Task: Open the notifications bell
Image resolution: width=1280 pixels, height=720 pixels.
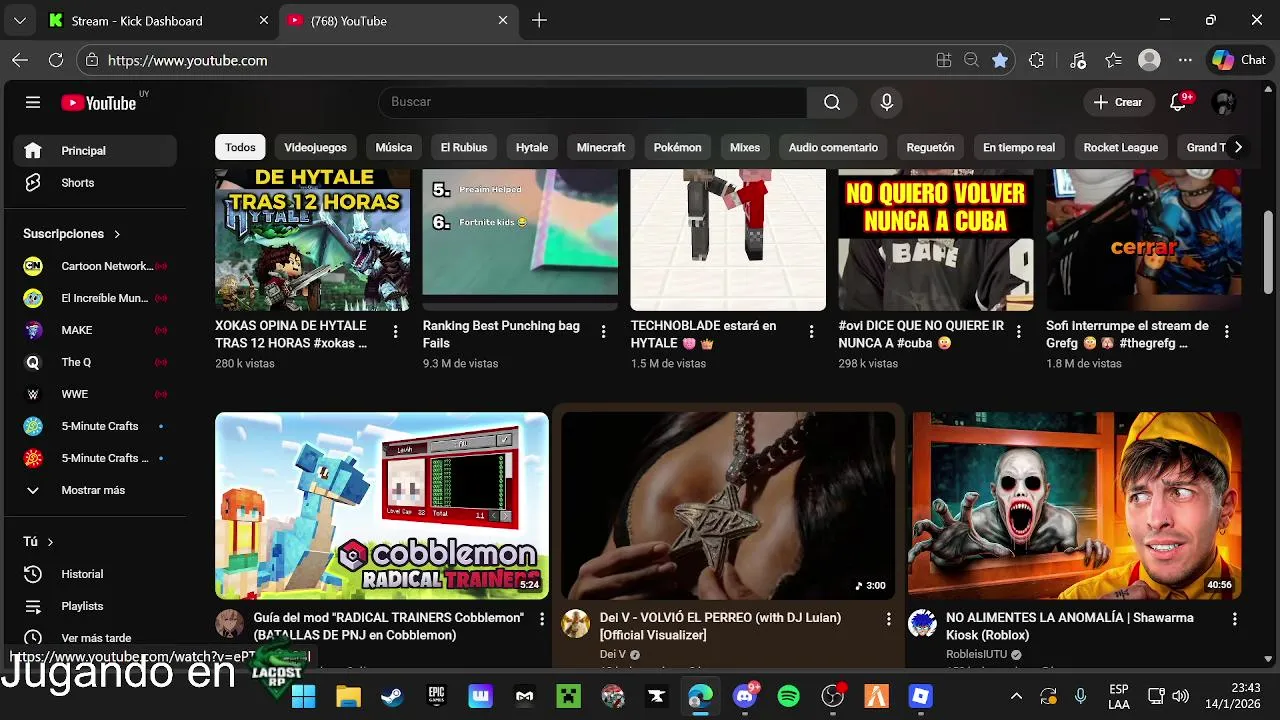Action: point(1178,102)
